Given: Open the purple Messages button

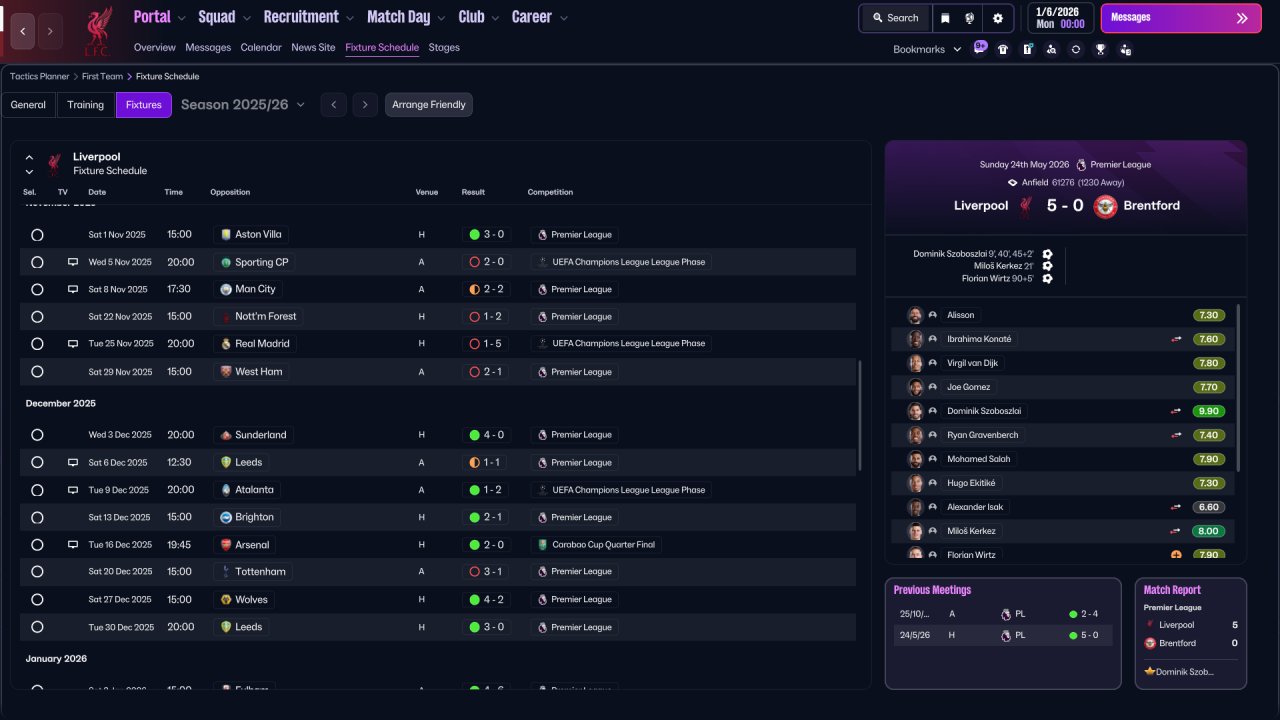Looking at the screenshot, I should pos(1181,18).
